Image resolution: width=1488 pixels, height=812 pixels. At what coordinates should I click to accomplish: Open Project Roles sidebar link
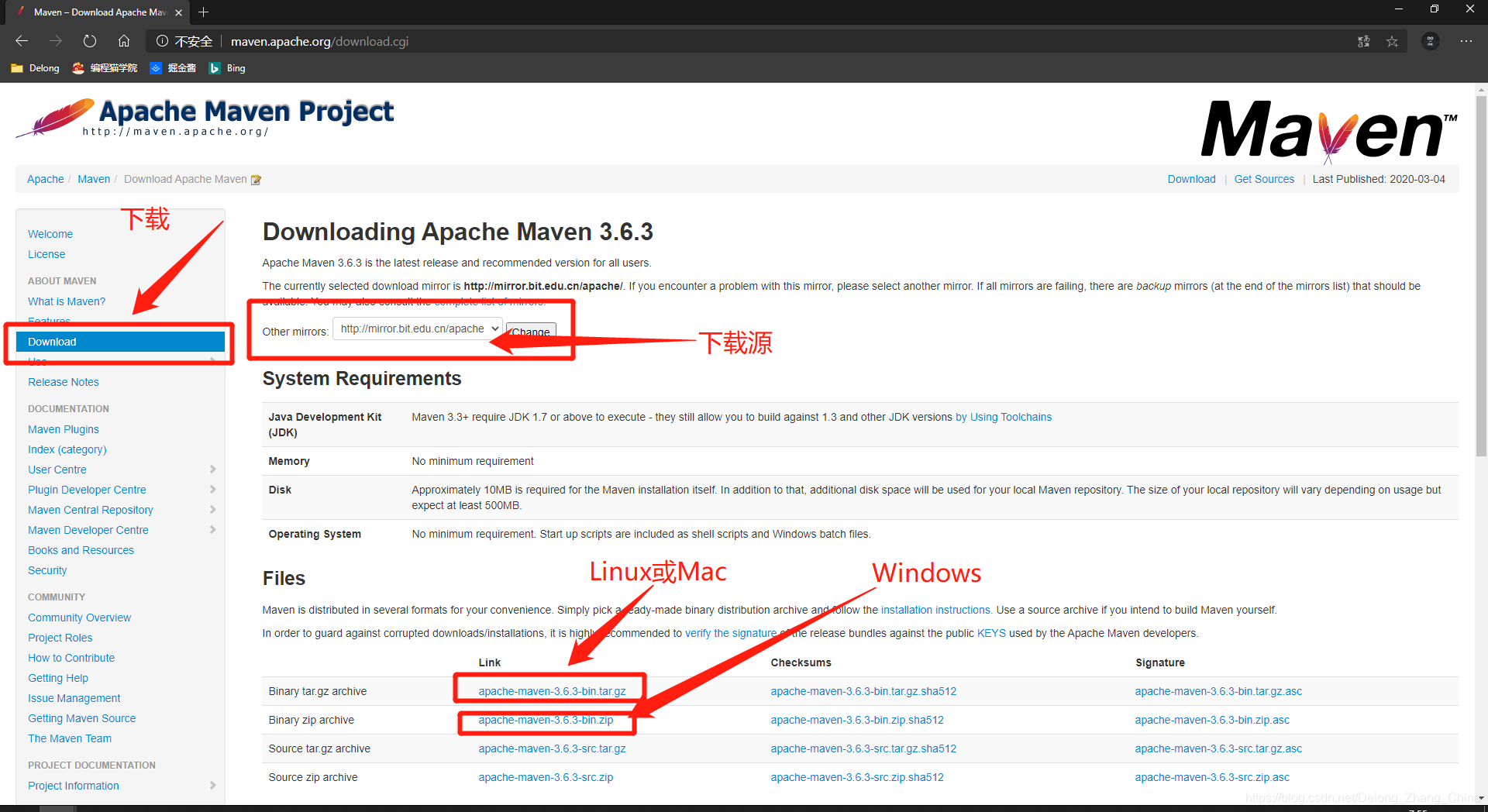tap(60, 638)
